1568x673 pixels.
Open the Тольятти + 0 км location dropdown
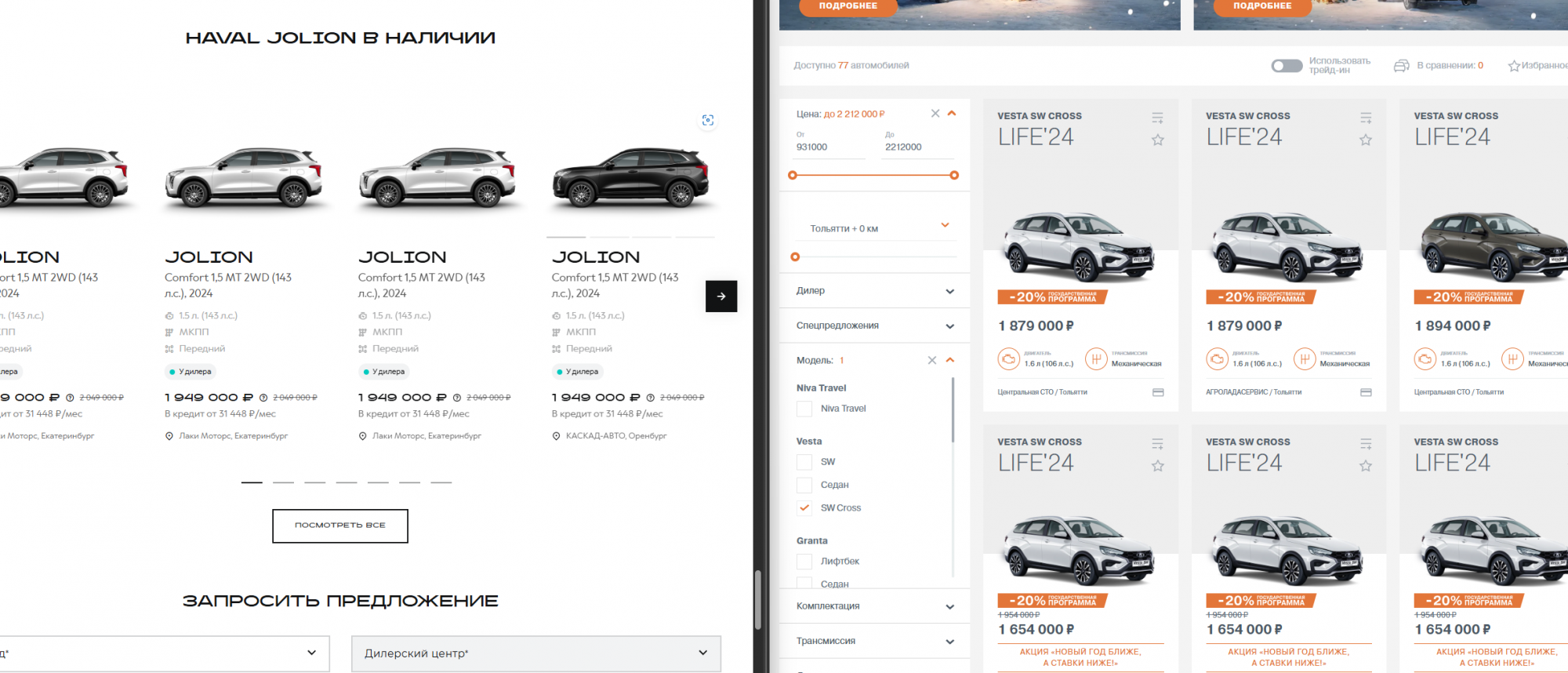click(878, 228)
